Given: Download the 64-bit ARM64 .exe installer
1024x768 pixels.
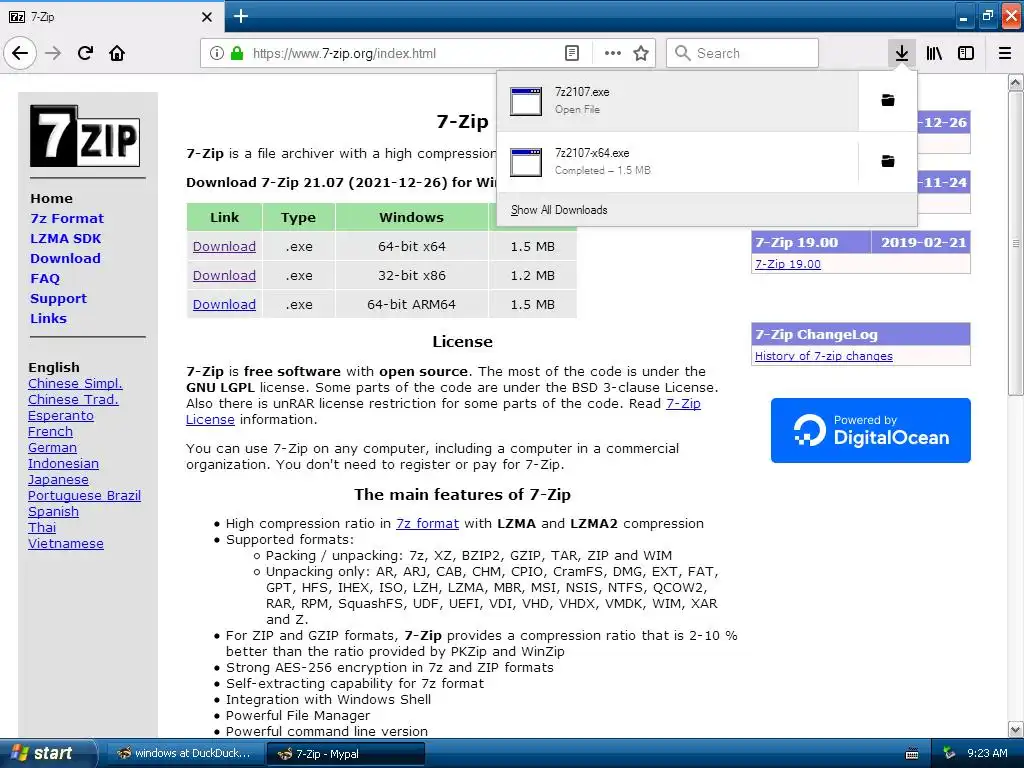Looking at the screenshot, I should [x=224, y=304].
